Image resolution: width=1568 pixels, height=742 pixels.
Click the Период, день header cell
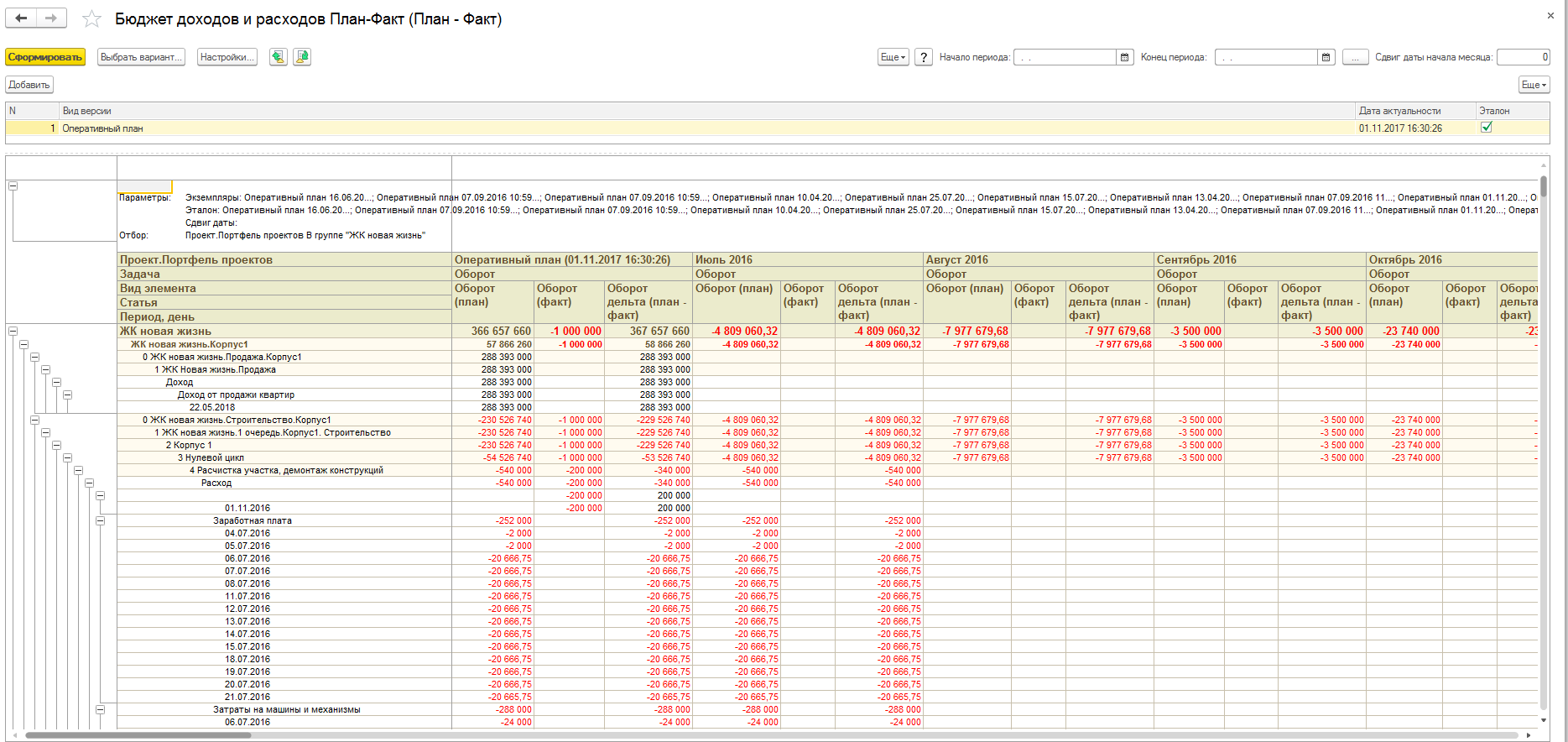(284, 316)
